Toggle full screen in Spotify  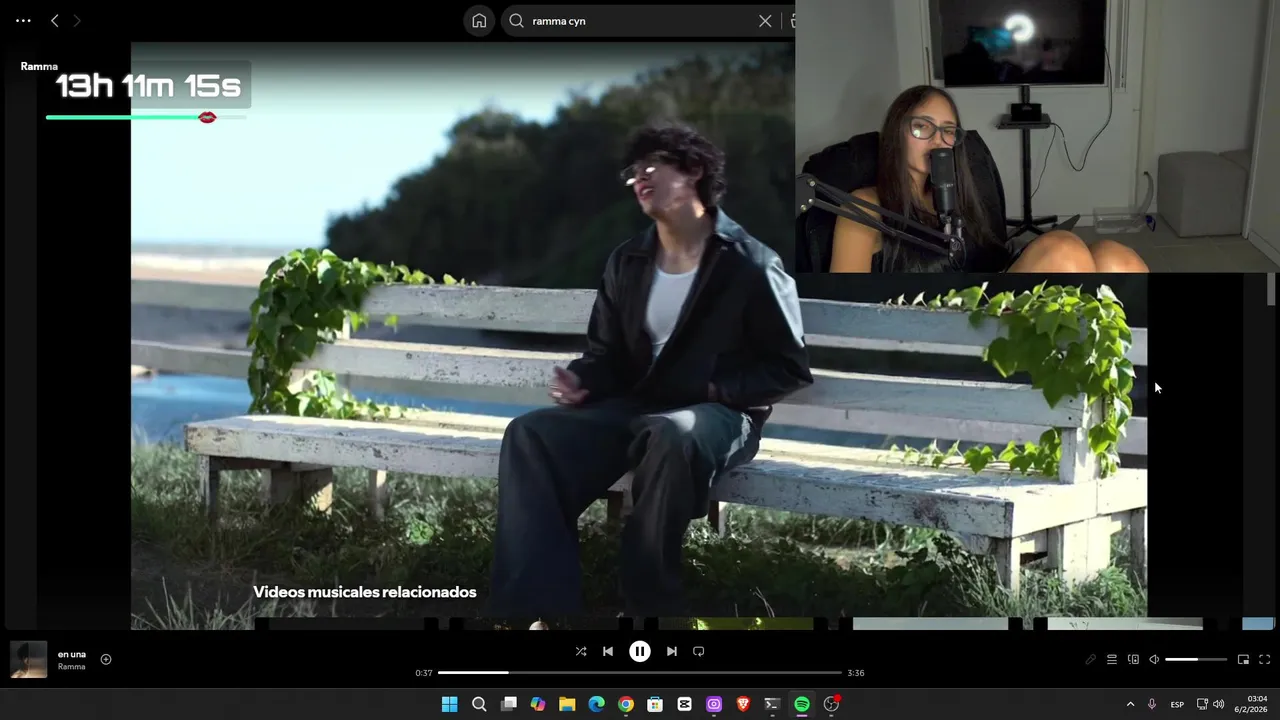1264,659
